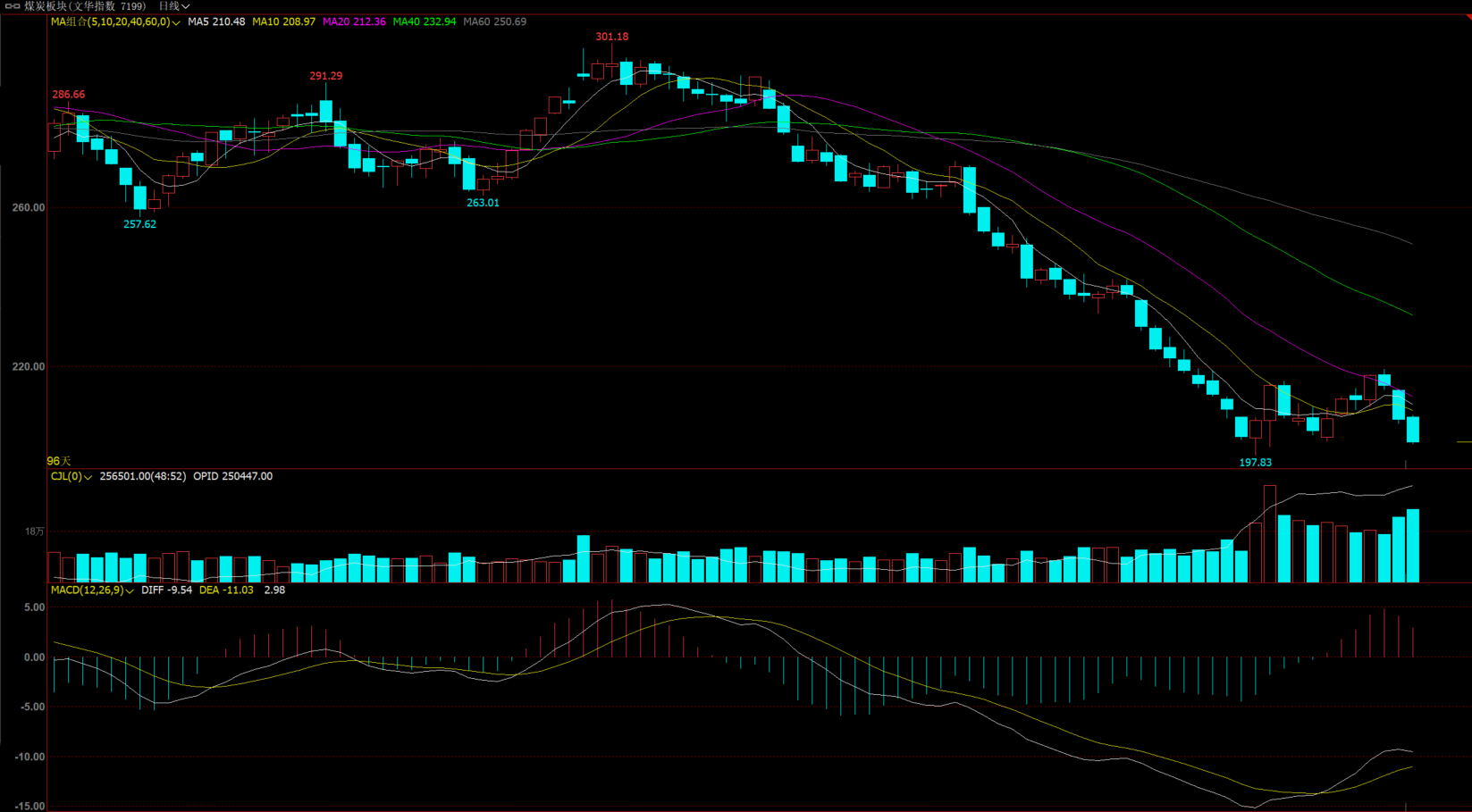
Task: Click the OPID 250447.00 open interest value
Action: pyautogui.click(x=233, y=477)
